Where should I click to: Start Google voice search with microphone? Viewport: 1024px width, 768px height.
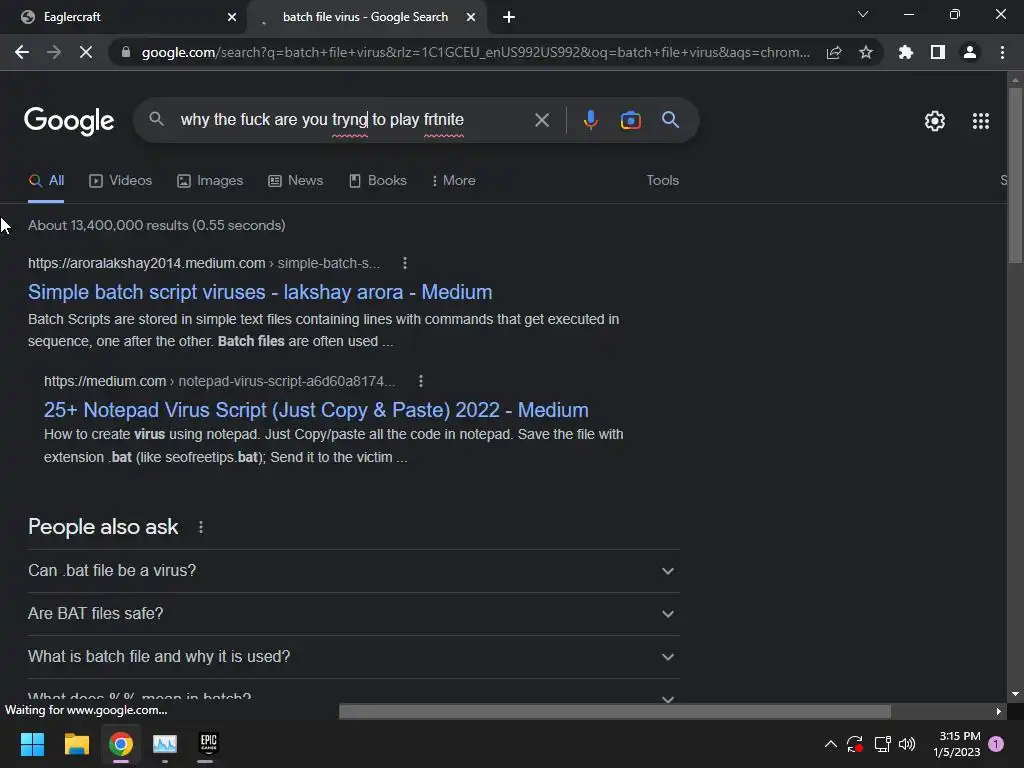coord(590,120)
